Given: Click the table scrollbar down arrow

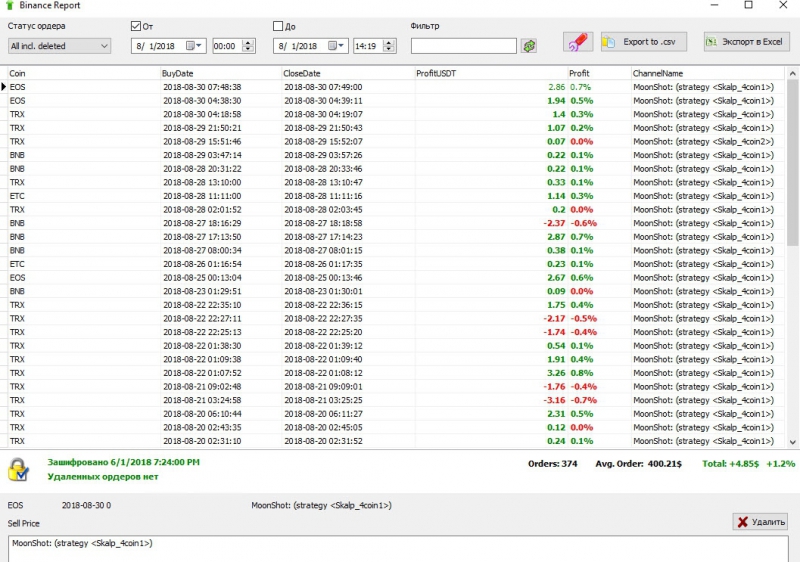Looking at the screenshot, I should (x=792, y=442).
